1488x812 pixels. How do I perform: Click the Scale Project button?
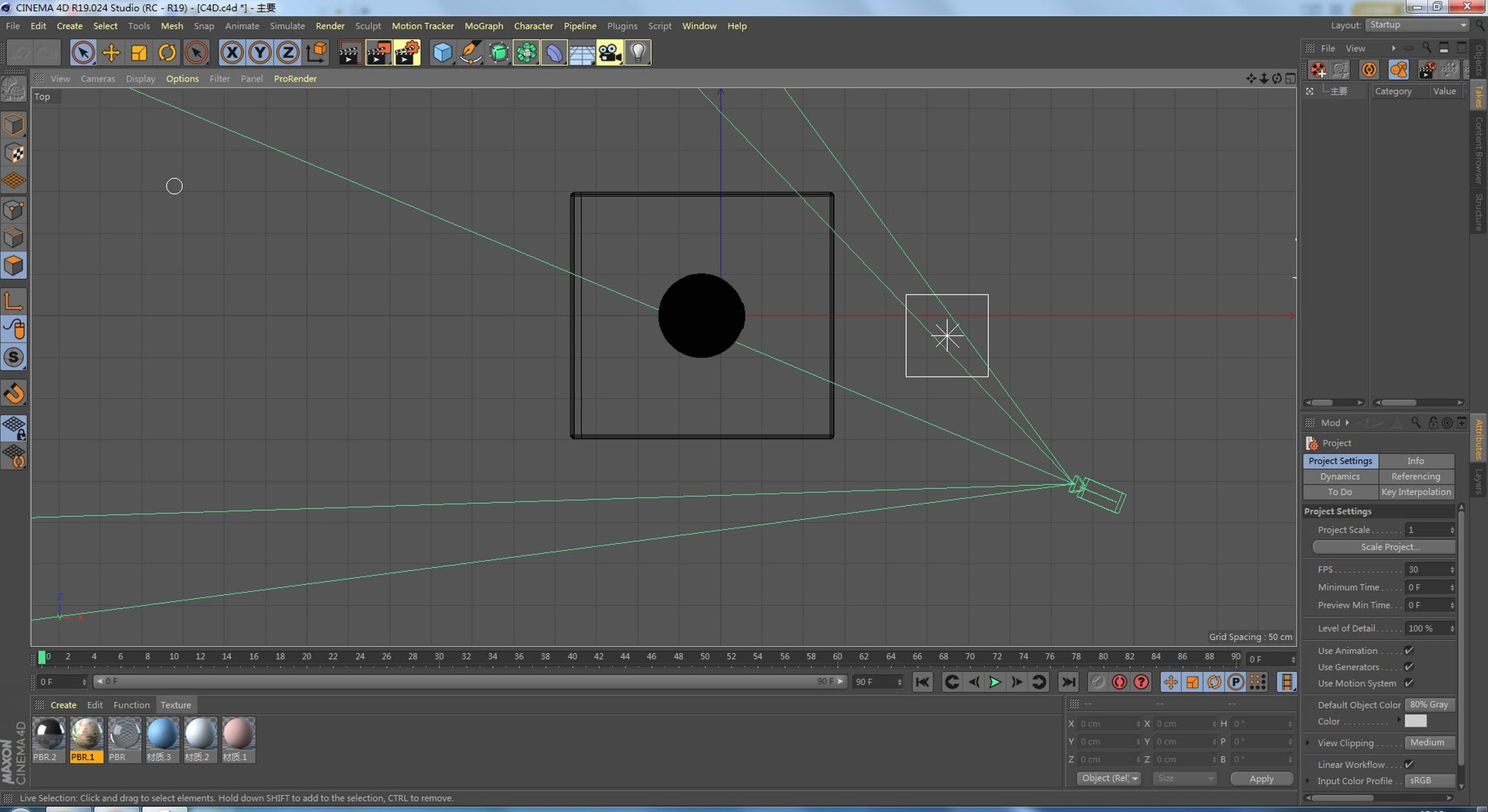pyautogui.click(x=1384, y=547)
